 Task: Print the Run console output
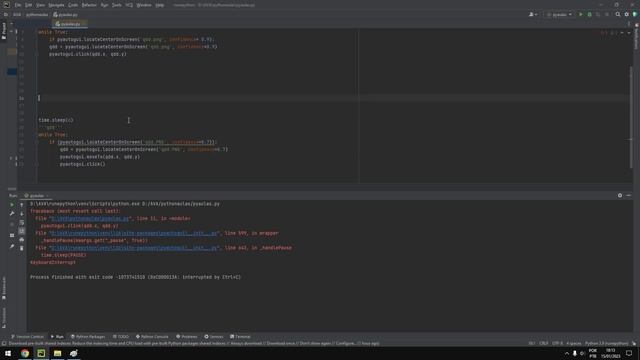point(22,240)
